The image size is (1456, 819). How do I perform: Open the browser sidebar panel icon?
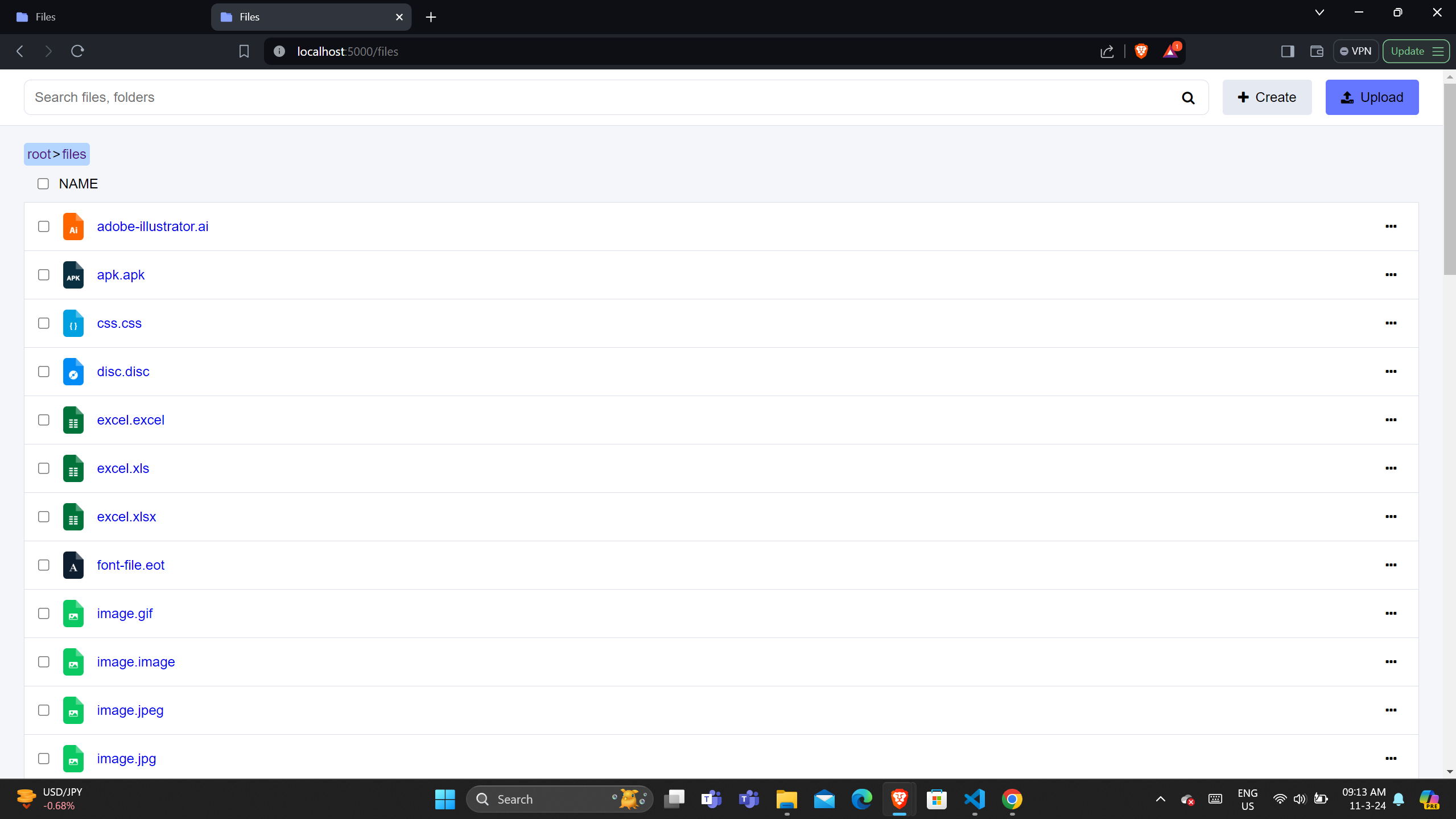[1288, 51]
